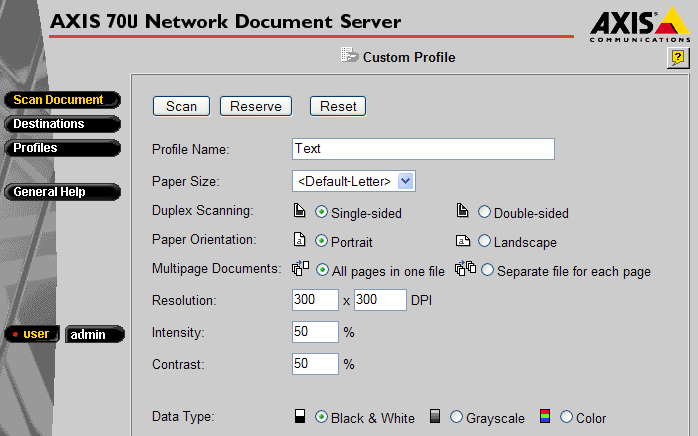
Task: Click the portrait orientation page icon
Action: click(300, 239)
